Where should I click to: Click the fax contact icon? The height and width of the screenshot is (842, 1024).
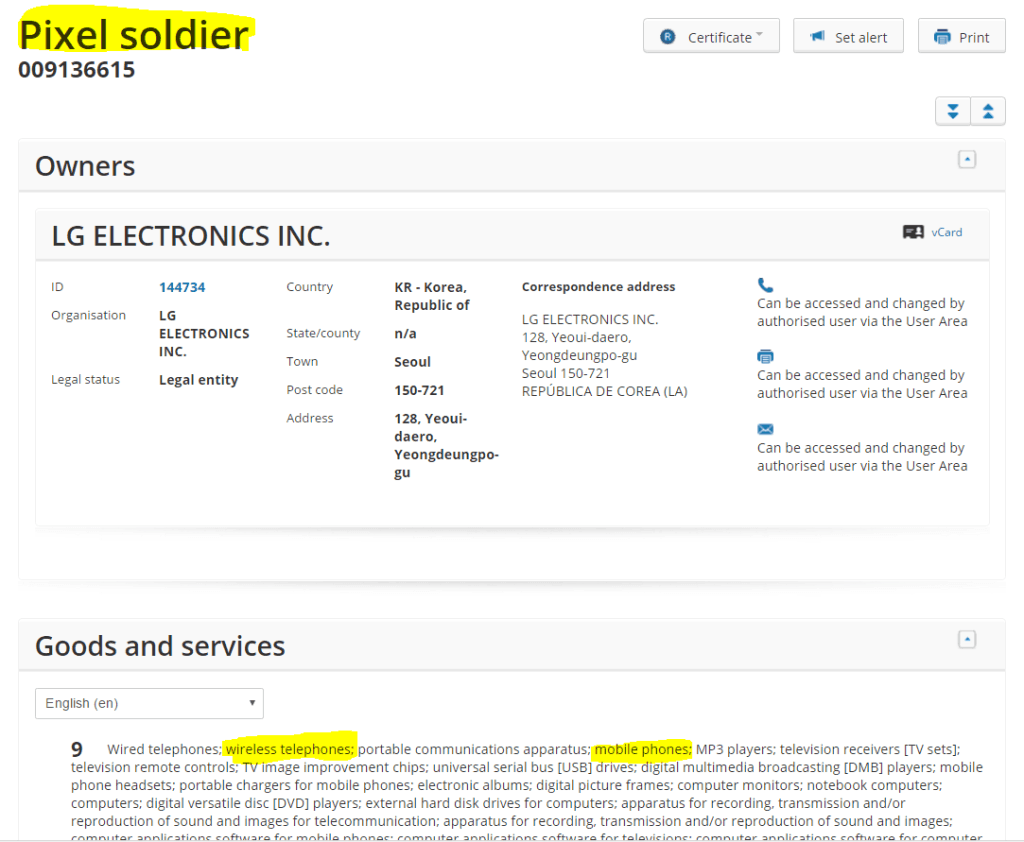[x=765, y=357]
